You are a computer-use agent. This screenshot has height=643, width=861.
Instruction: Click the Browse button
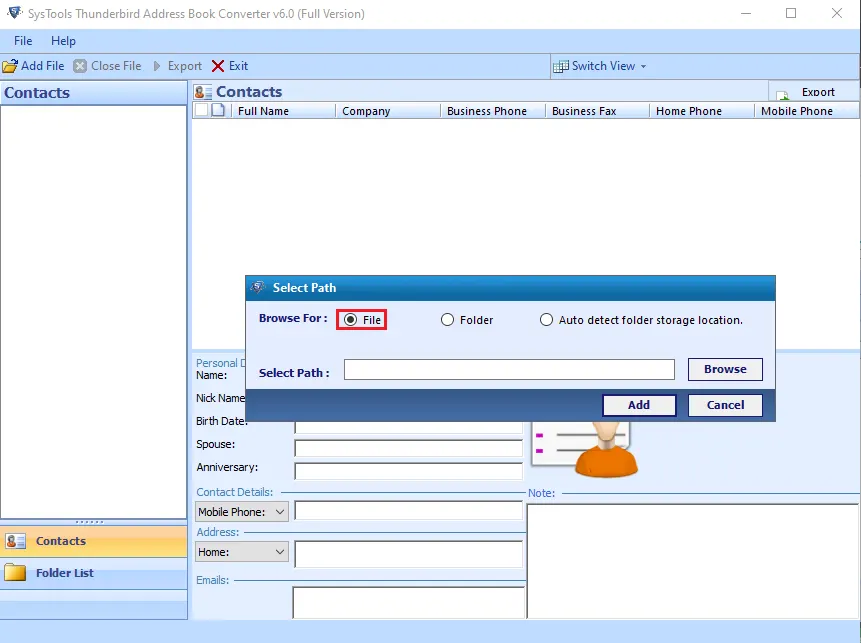[725, 369]
